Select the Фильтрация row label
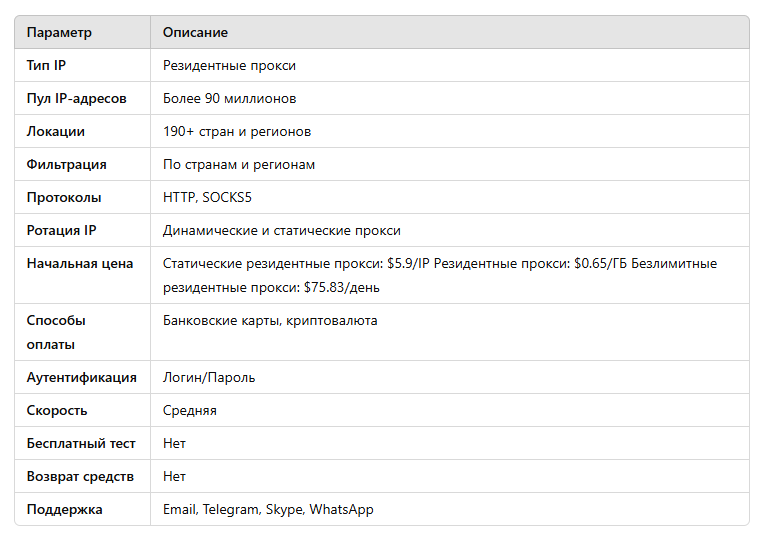 coord(66,165)
